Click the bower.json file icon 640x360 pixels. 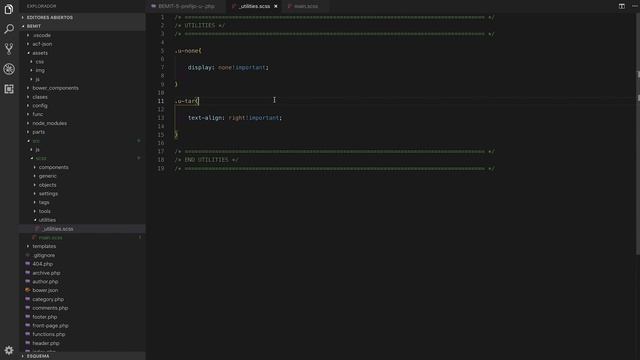[28, 290]
